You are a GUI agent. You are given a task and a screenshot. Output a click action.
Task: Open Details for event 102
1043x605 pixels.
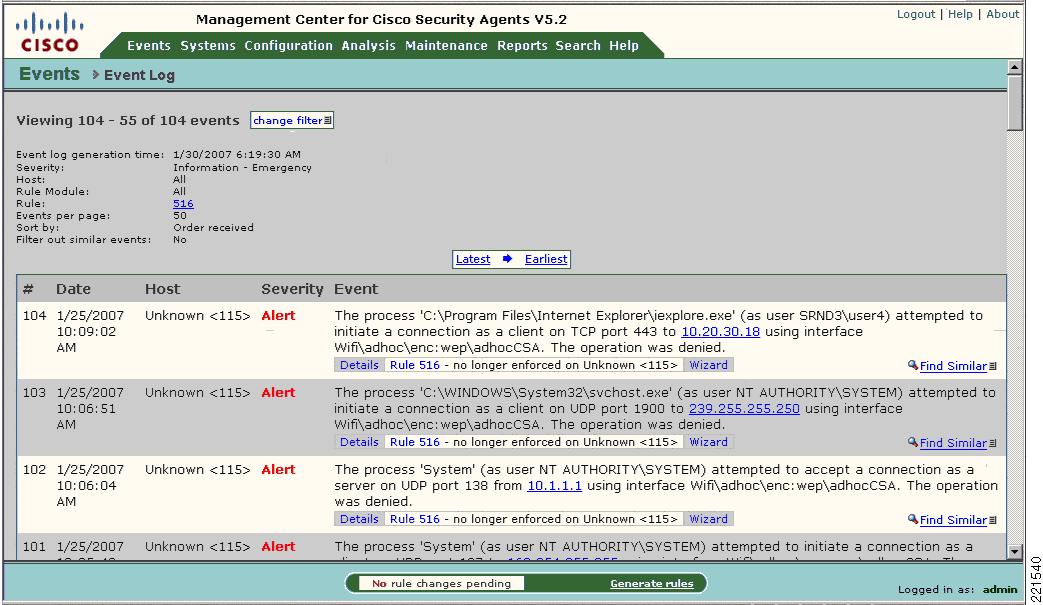[359, 519]
